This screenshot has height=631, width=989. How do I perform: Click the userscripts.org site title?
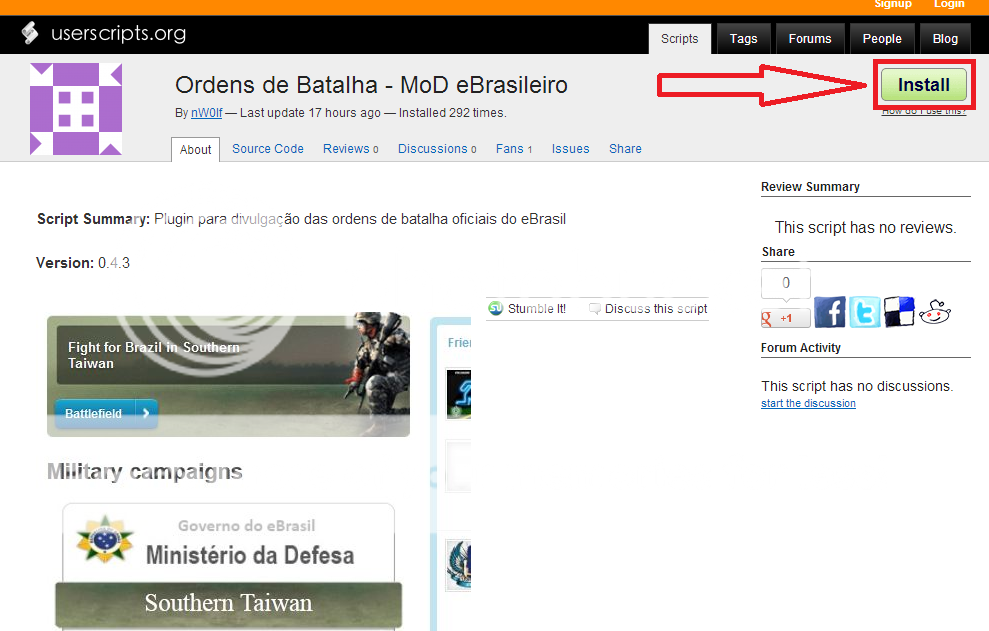point(119,33)
